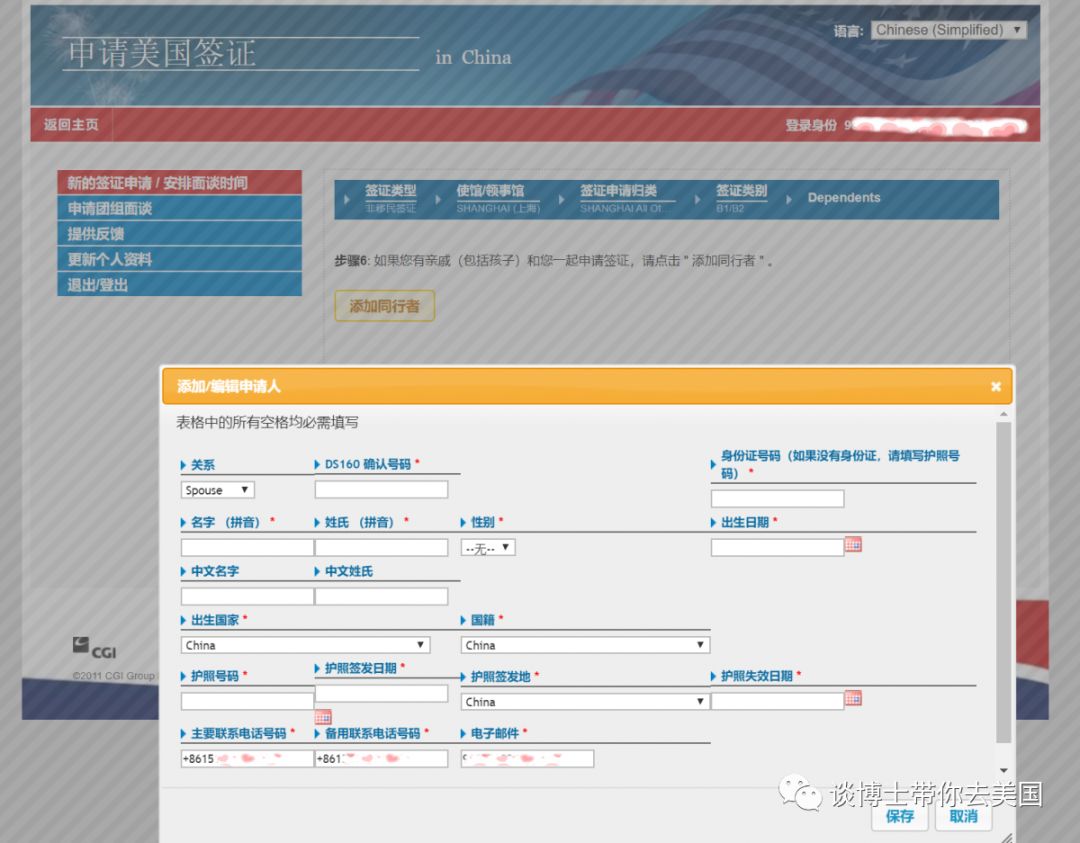Screen dimensions: 1080x843
Task: Click the 出生日期 input field
Action: pyautogui.click(x=777, y=548)
